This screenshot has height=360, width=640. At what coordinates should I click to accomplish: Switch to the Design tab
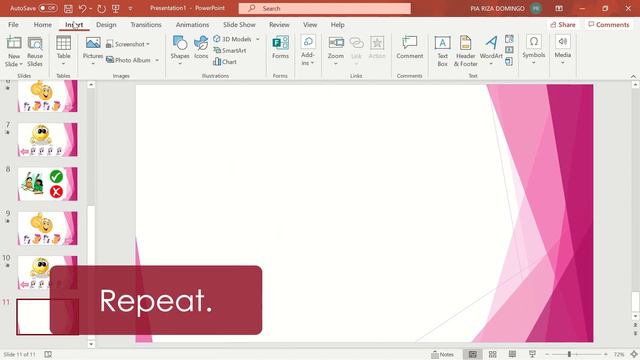point(106,24)
